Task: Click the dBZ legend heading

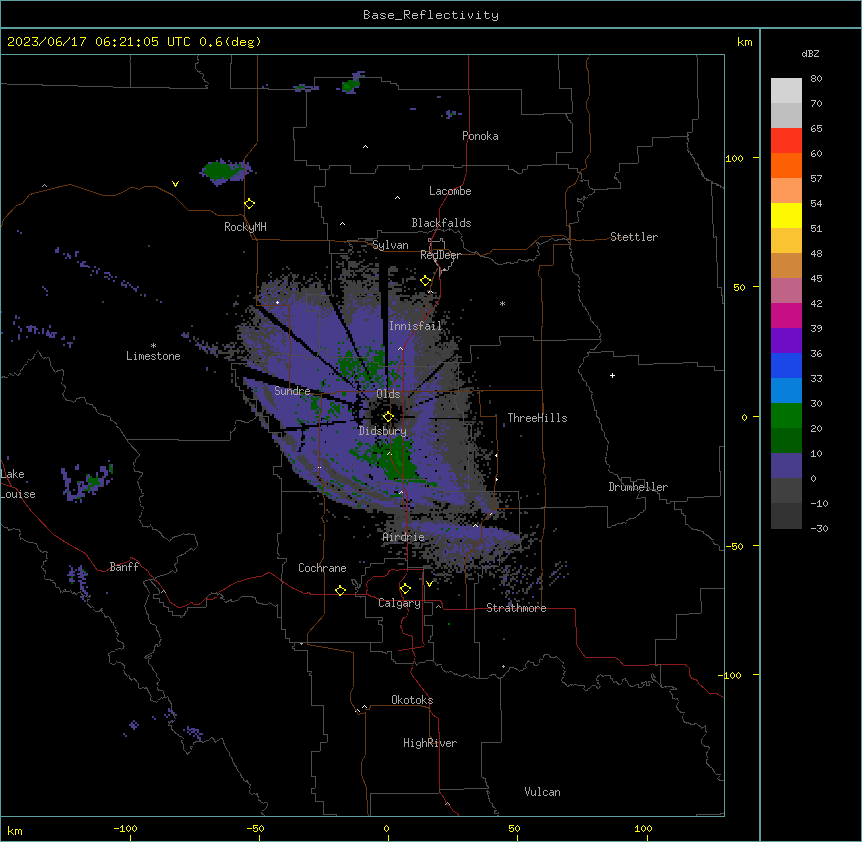Action: pos(810,53)
